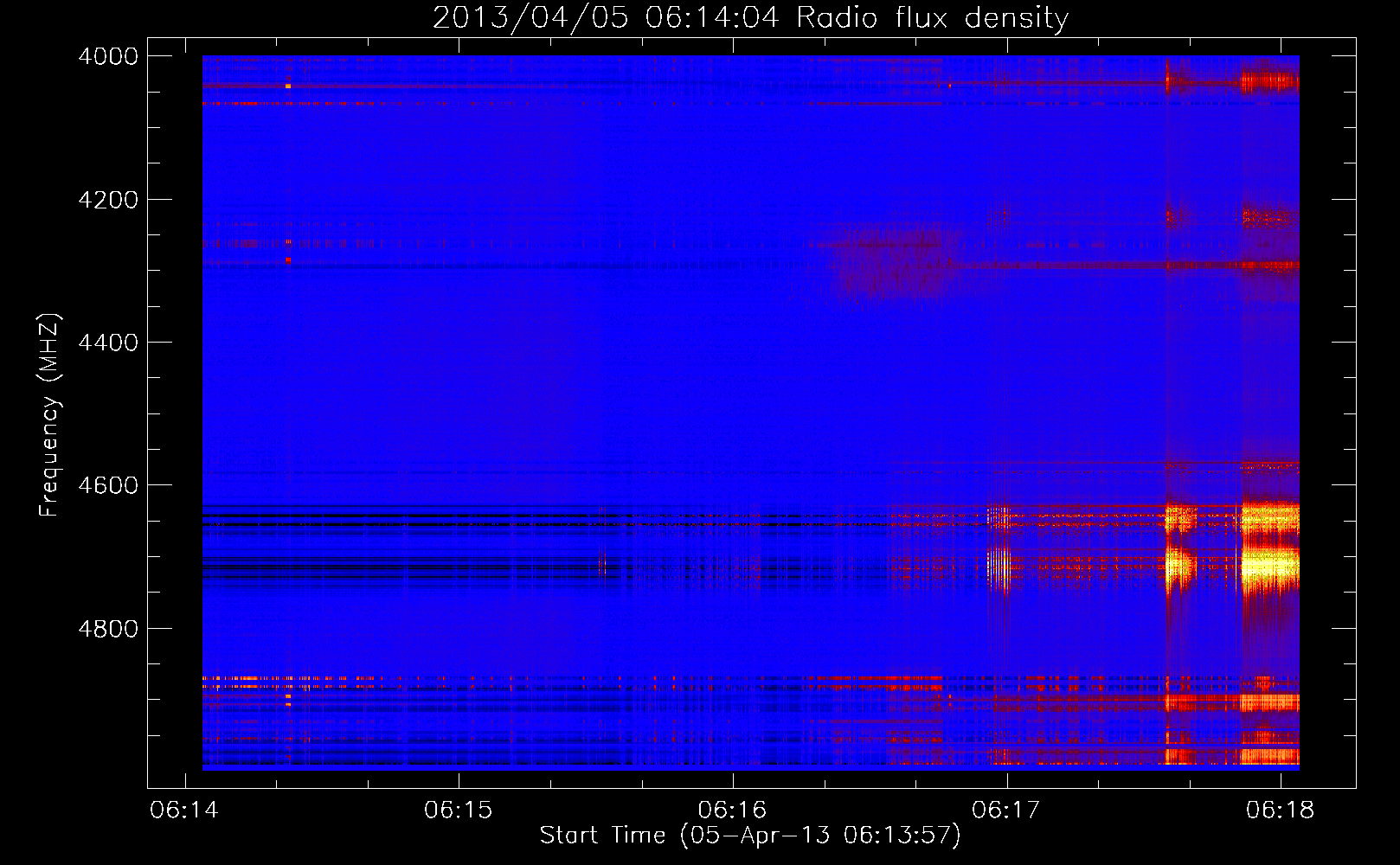Click the 06:14 time tick label
The height and width of the screenshot is (865, 1400).
(x=184, y=810)
